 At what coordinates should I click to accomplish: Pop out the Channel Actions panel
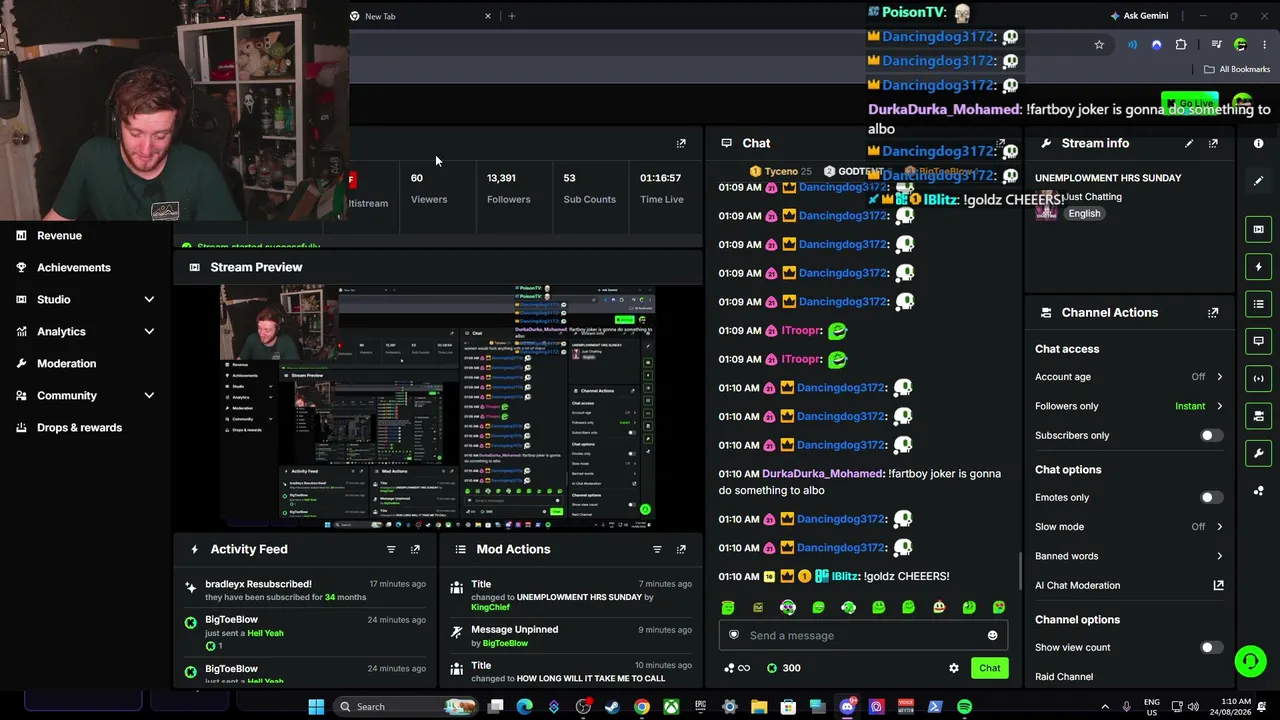tap(1213, 313)
